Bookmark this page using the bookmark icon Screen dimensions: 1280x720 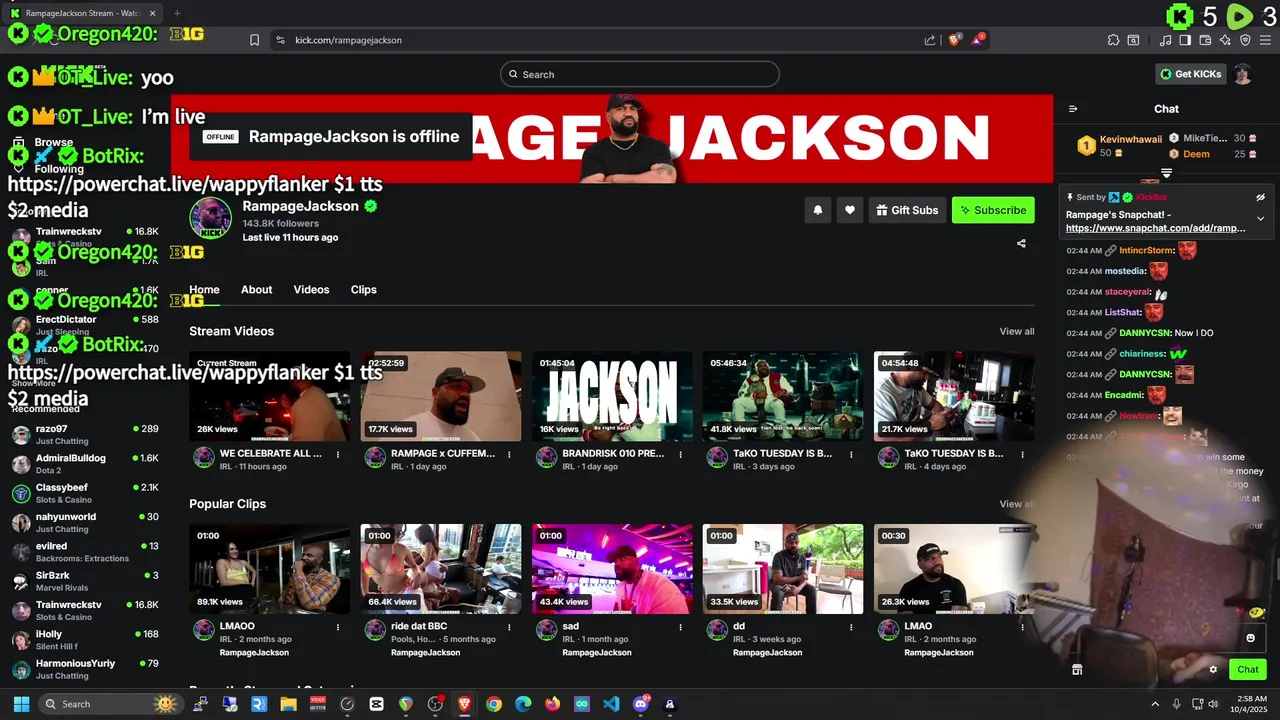pos(254,40)
